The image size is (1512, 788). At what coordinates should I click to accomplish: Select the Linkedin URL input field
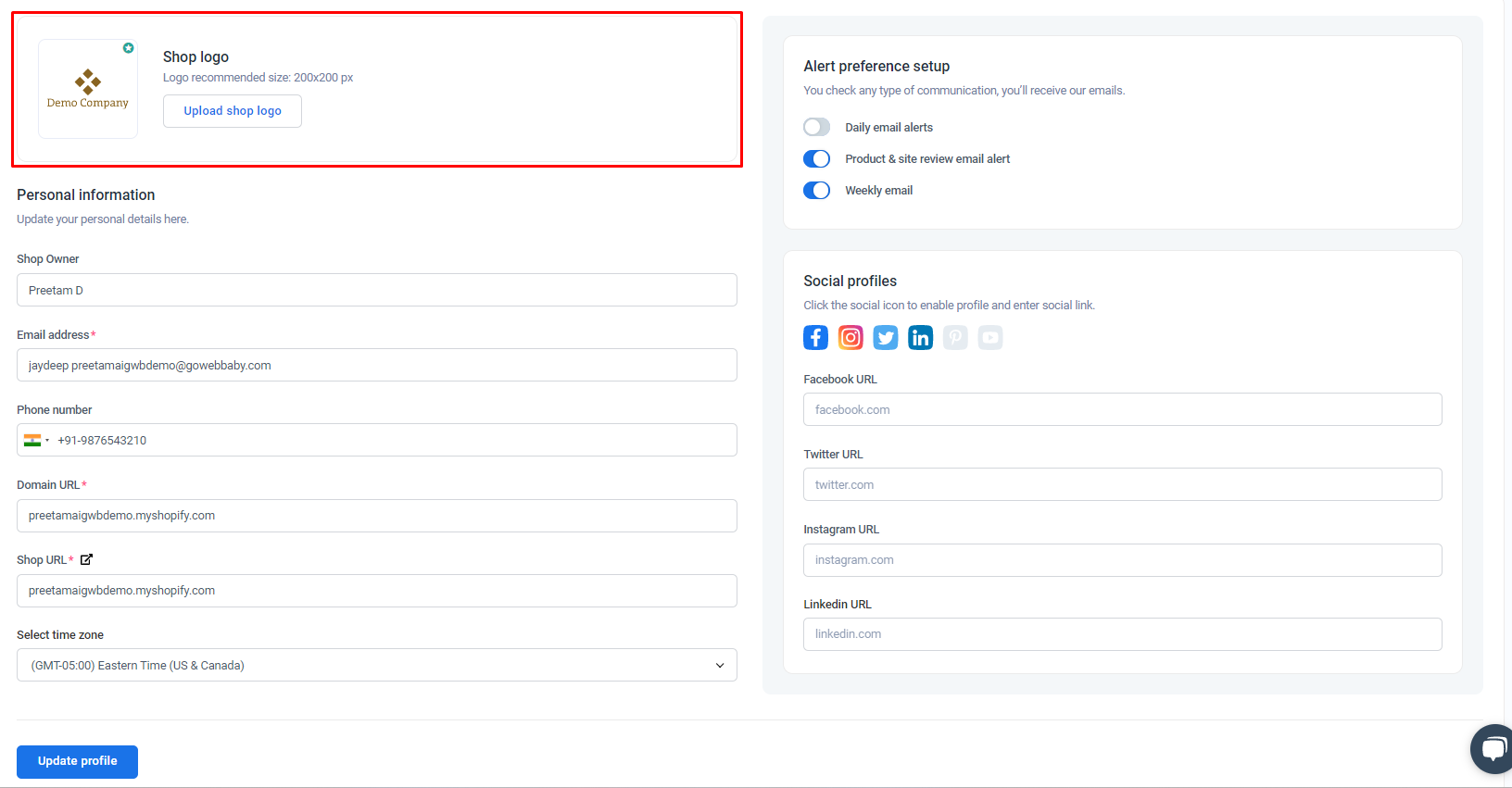coord(1123,634)
